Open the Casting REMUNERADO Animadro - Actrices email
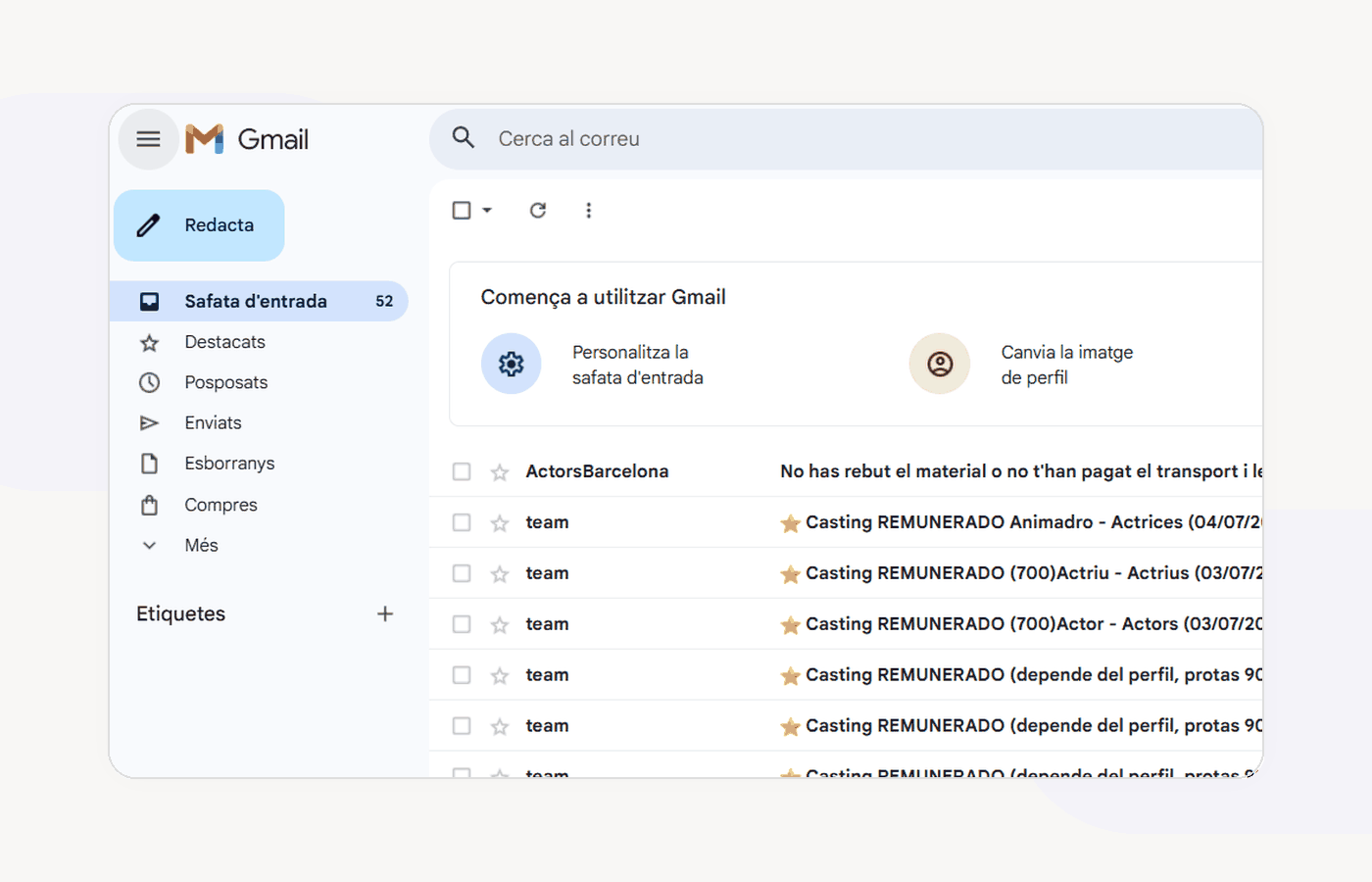Screen dimensions: 1372x882 click(x=1021, y=522)
